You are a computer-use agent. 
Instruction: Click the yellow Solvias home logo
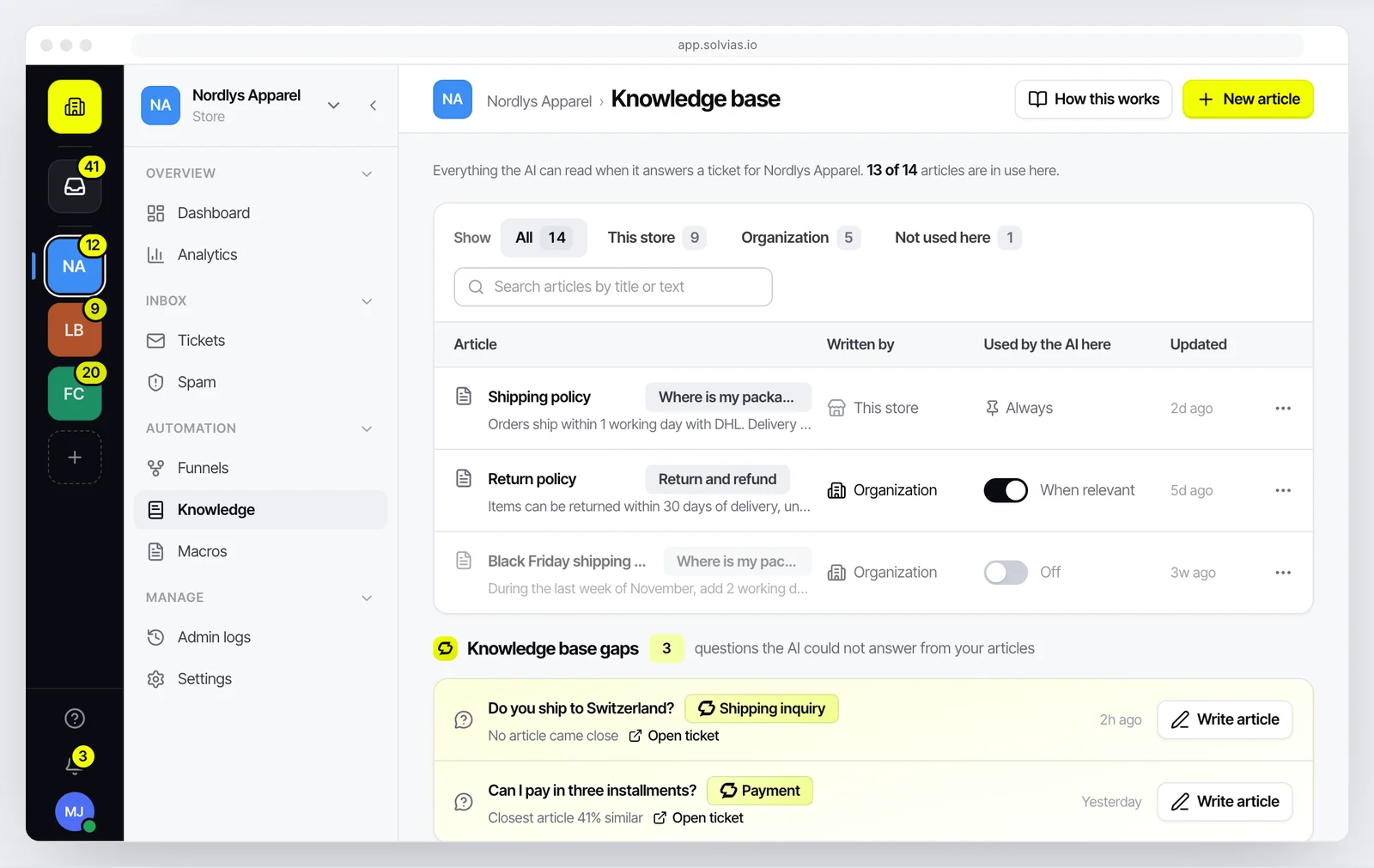coord(75,106)
